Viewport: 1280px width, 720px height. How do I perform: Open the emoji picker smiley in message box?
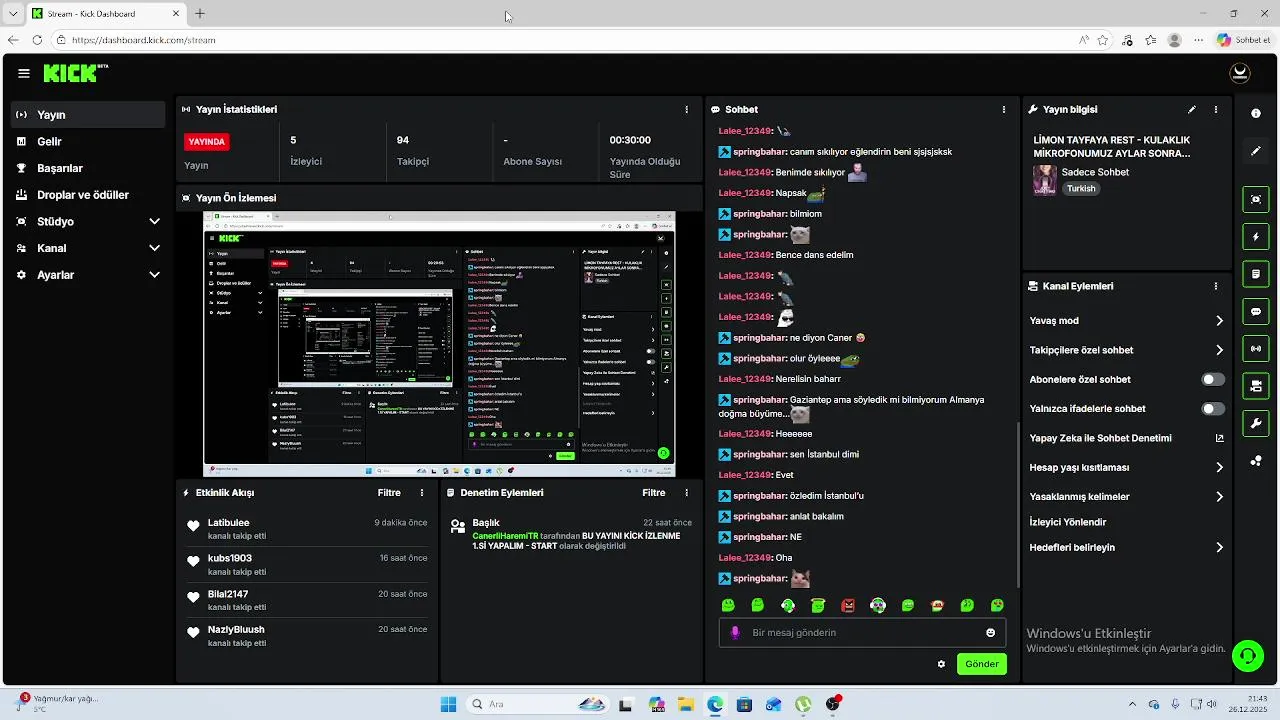(x=991, y=633)
